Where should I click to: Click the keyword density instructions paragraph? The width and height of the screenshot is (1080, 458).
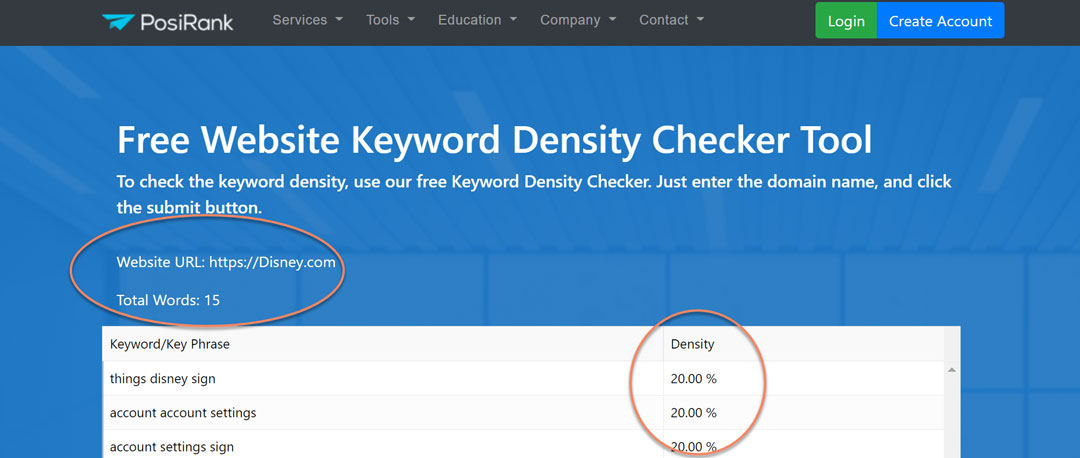click(533, 195)
